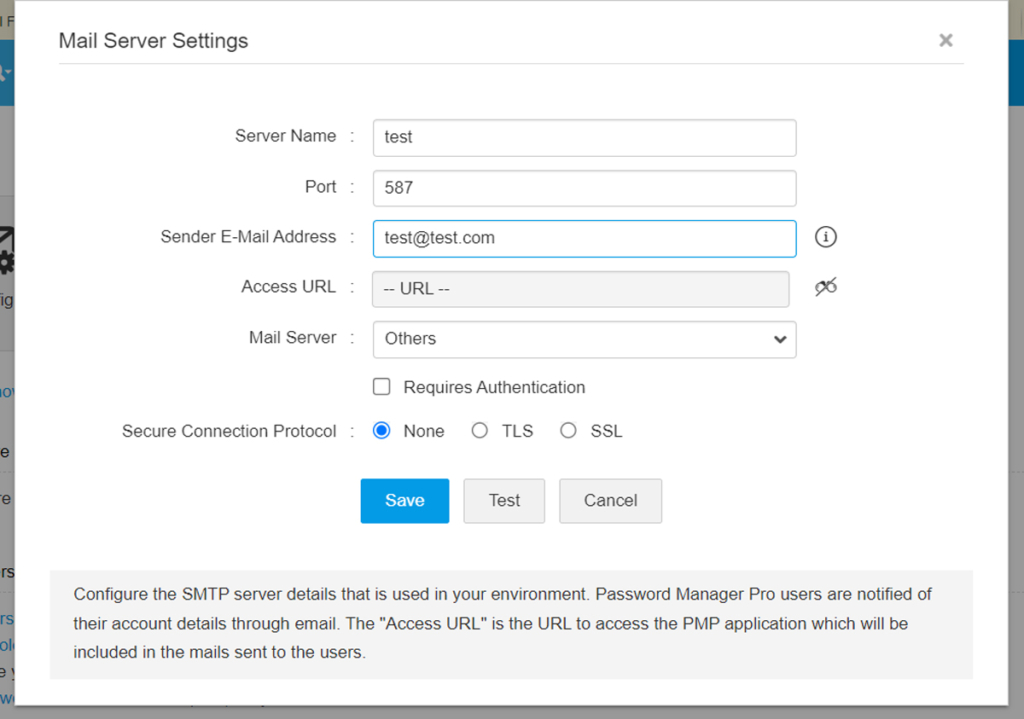
Task: Select the None secure connection protocol
Action: point(381,430)
